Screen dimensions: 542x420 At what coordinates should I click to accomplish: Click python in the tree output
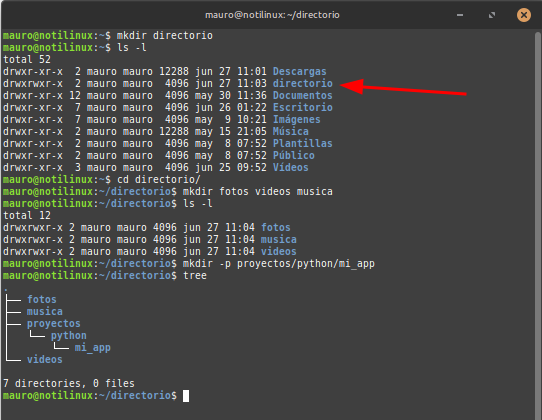(68, 336)
